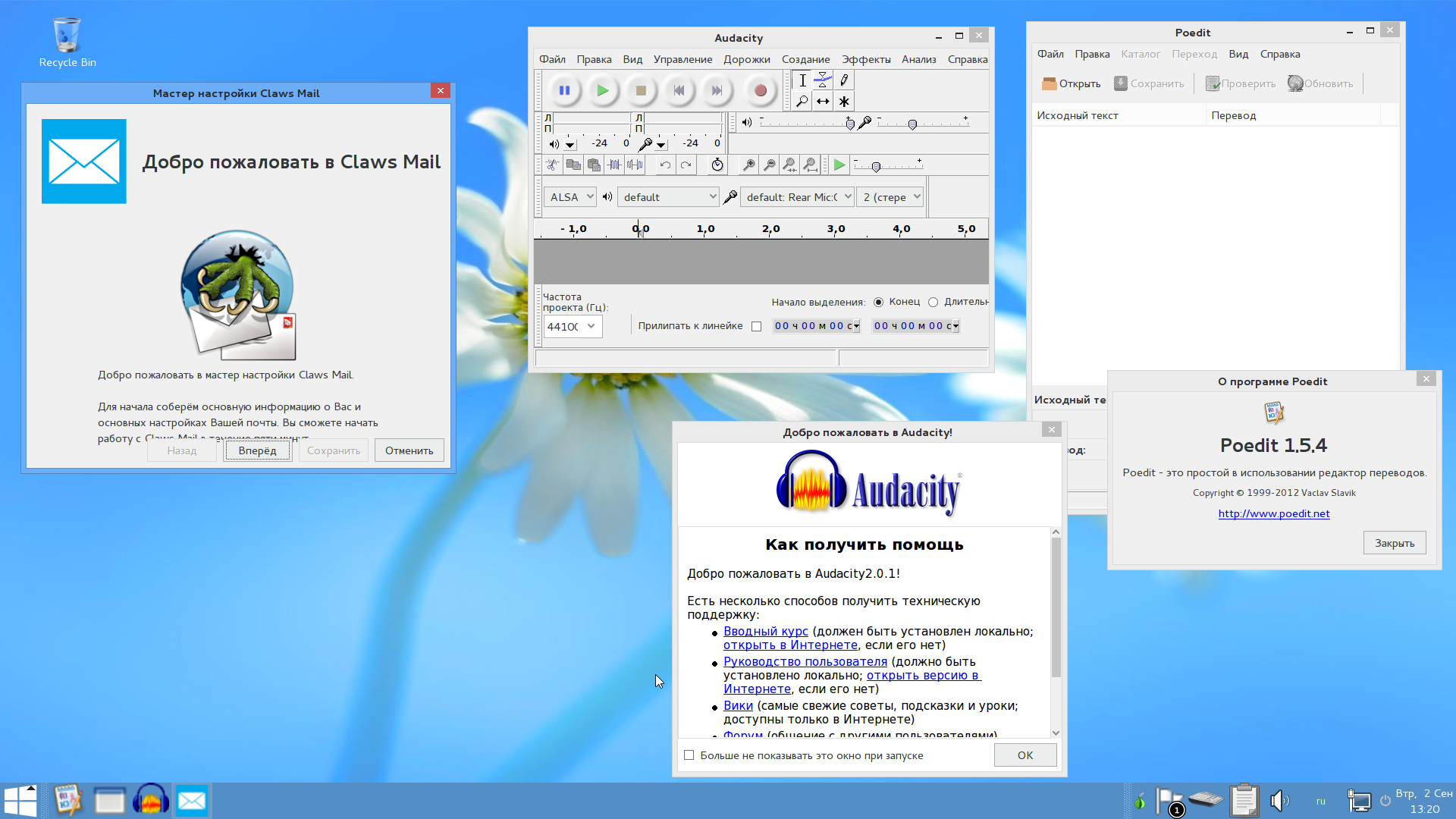1456x819 pixels.
Task: Click Вперёд in the Claws Mail wizard
Action: 258,450
